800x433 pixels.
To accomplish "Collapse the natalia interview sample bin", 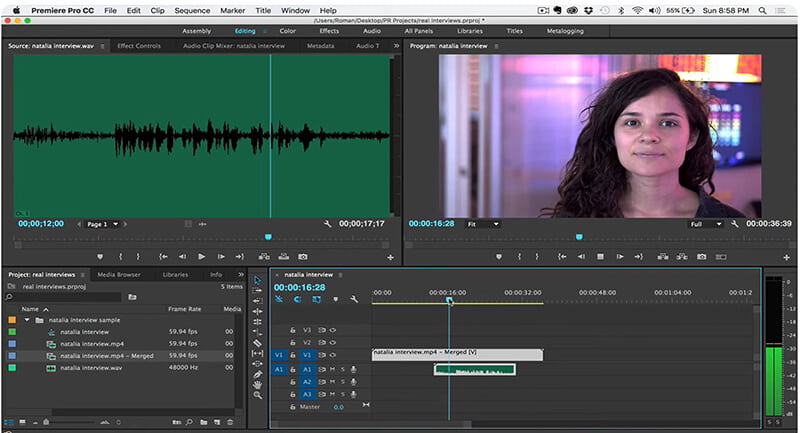I will pos(27,320).
